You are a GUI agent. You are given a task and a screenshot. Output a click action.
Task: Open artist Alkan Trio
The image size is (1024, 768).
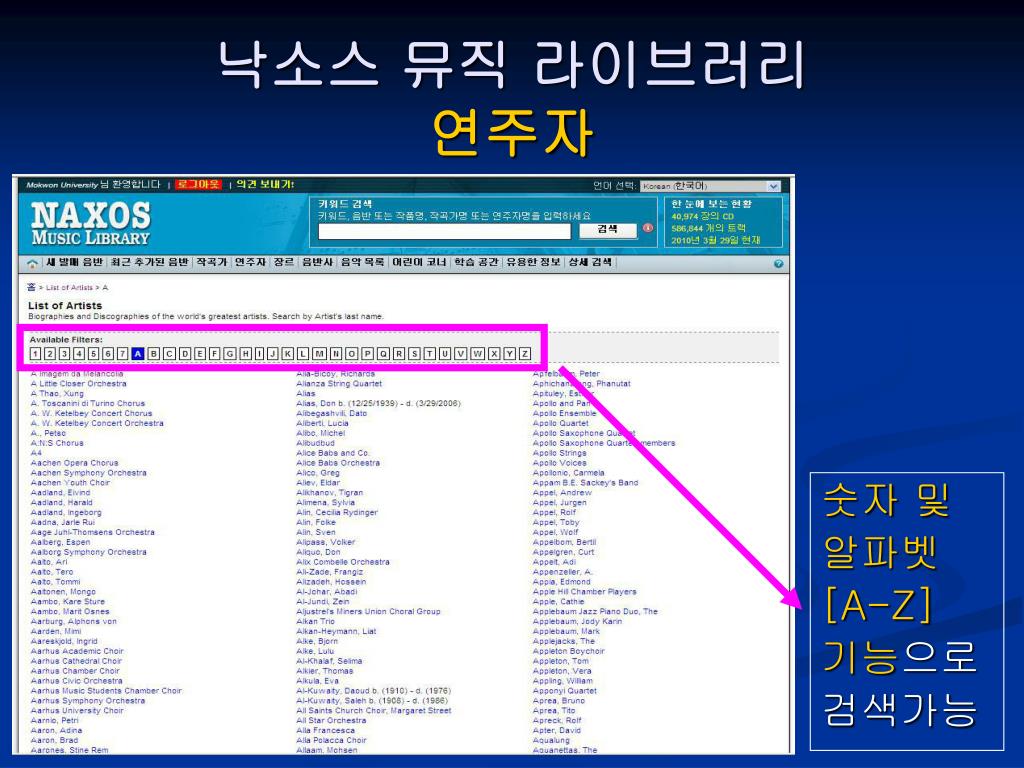(315, 621)
